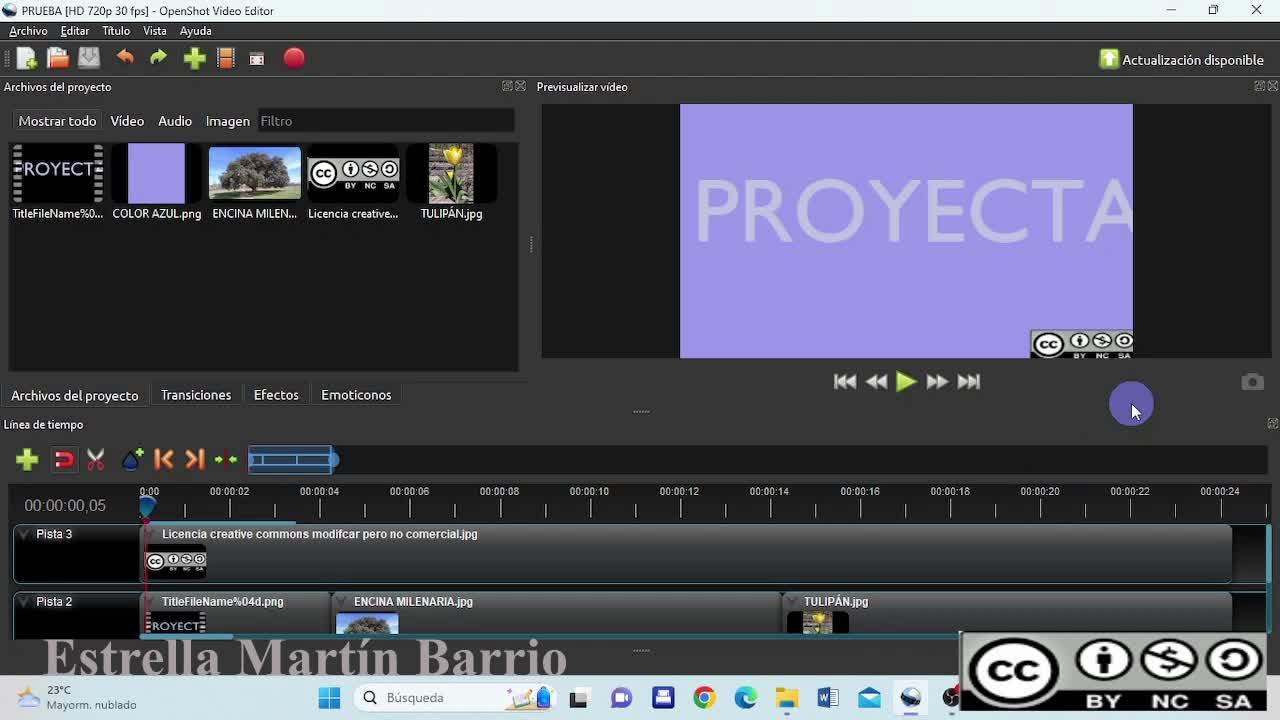Switch to the Transiciones tab
The width and height of the screenshot is (1280, 720).
(x=196, y=395)
